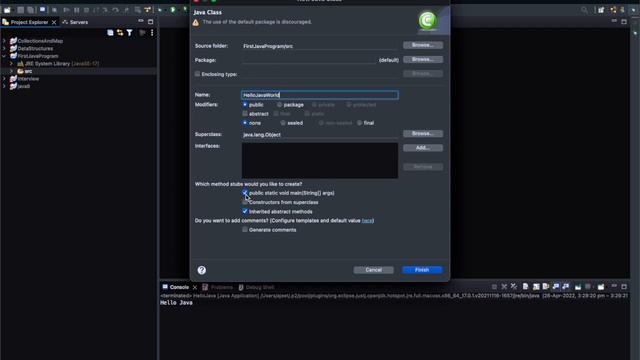Click Browse next to Source folder
Screen dimensions: 640x360
pos(423,45)
